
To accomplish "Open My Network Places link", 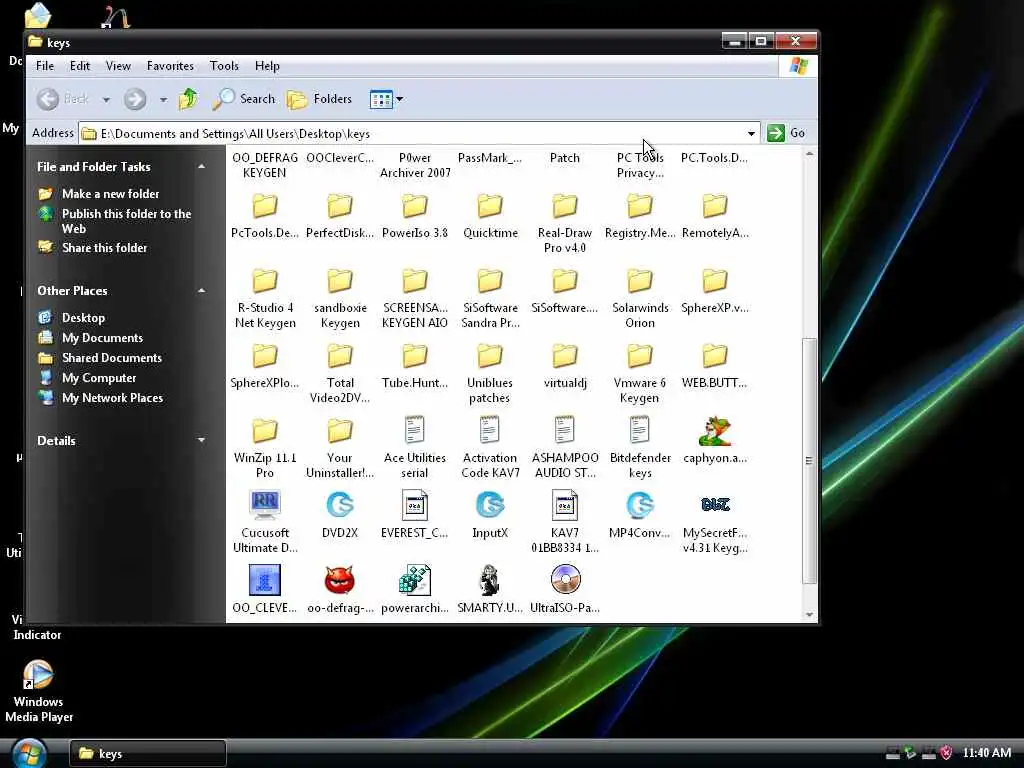I will click(x=112, y=398).
